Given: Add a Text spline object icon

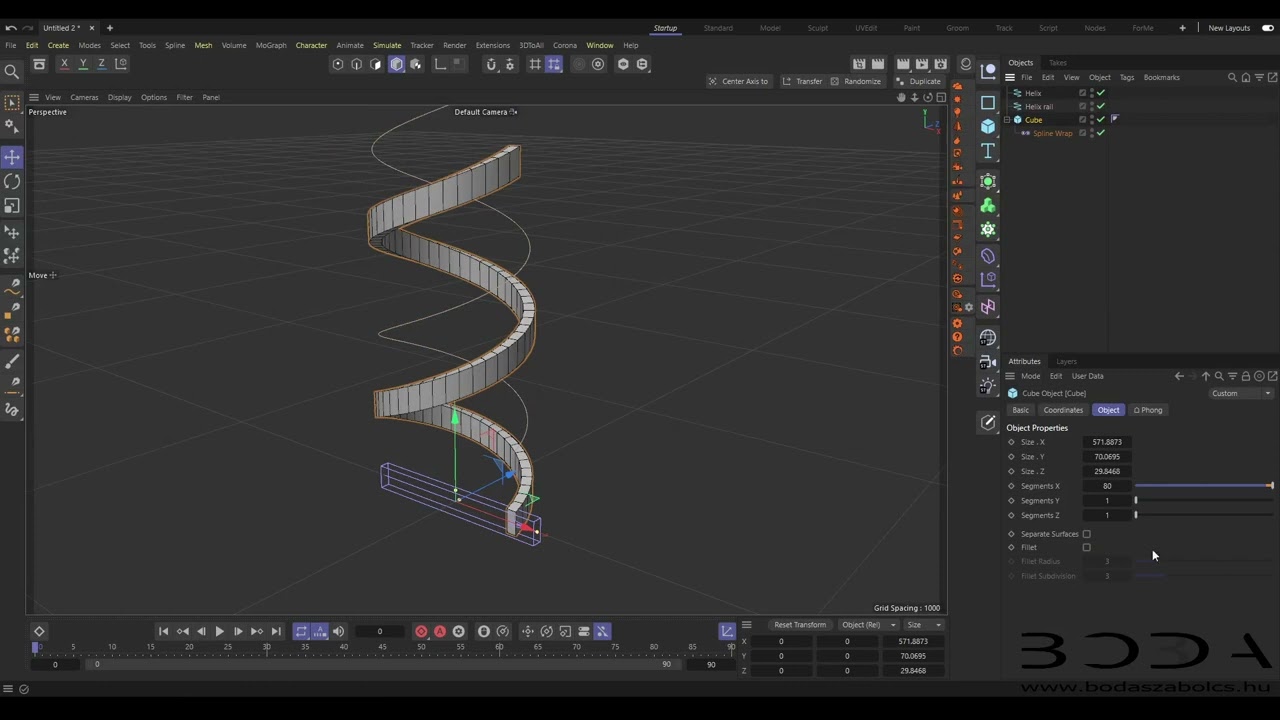Looking at the screenshot, I should 988,151.
